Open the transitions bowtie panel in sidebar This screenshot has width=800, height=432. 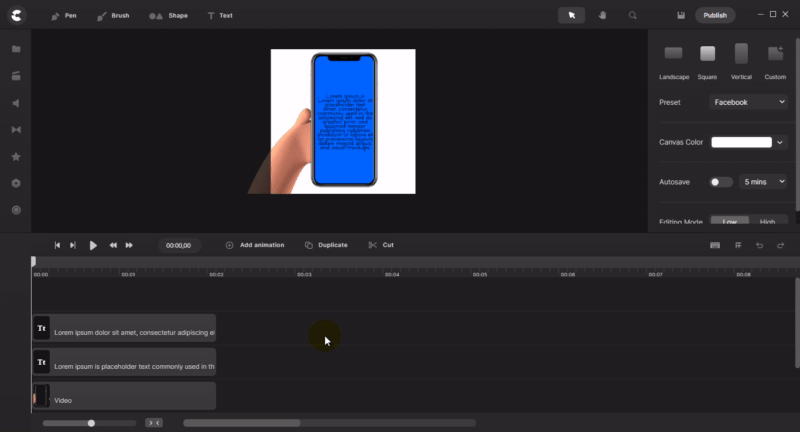pos(16,130)
